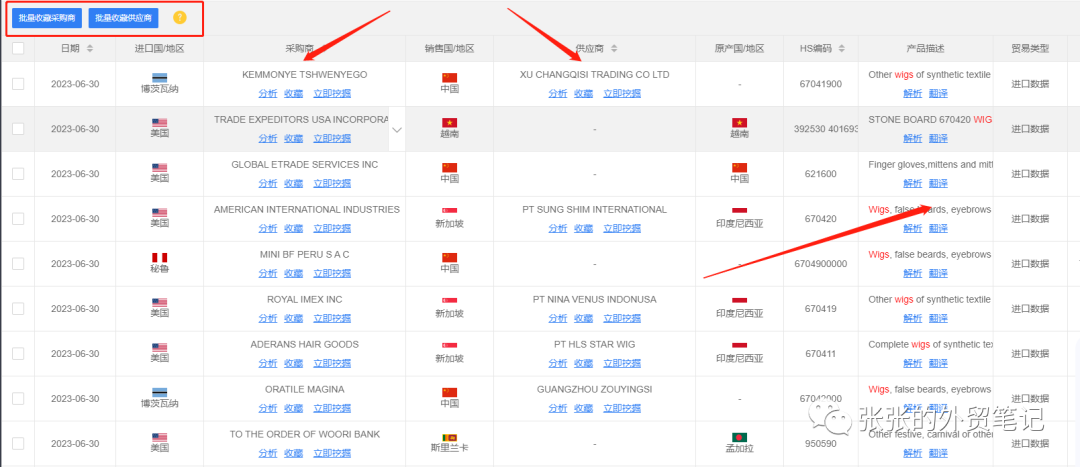The height and width of the screenshot is (467, 1080).
Task: Click the 产品描述 column header
Action: [x=925, y=49]
